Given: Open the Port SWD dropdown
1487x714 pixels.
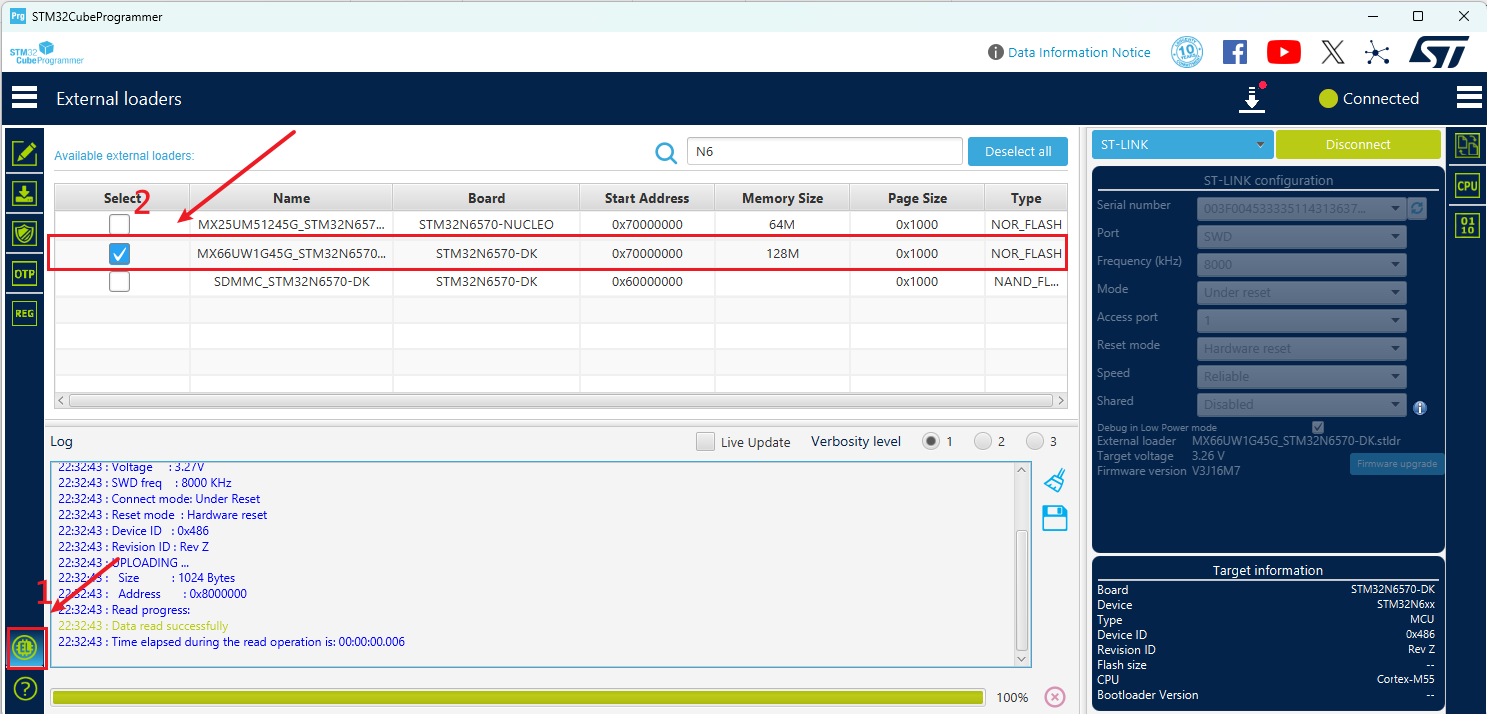Looking at the screenshot, I should click(x=1301, y=237).
